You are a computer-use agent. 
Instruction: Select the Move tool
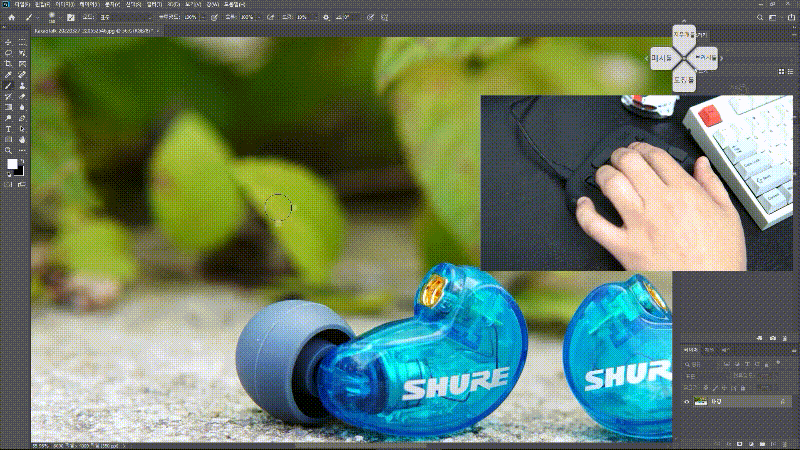click(x=8, y=42)
